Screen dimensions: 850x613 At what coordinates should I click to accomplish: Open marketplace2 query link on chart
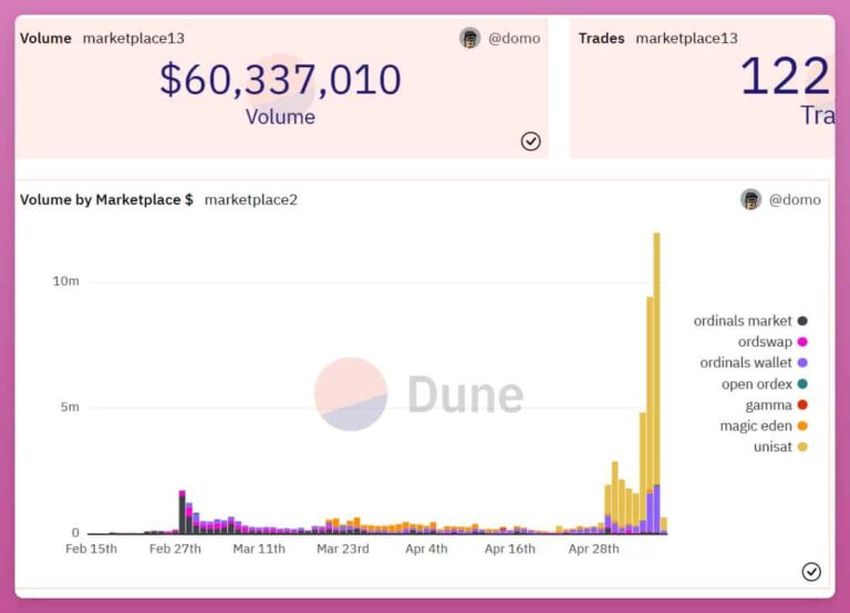point(250,200)
